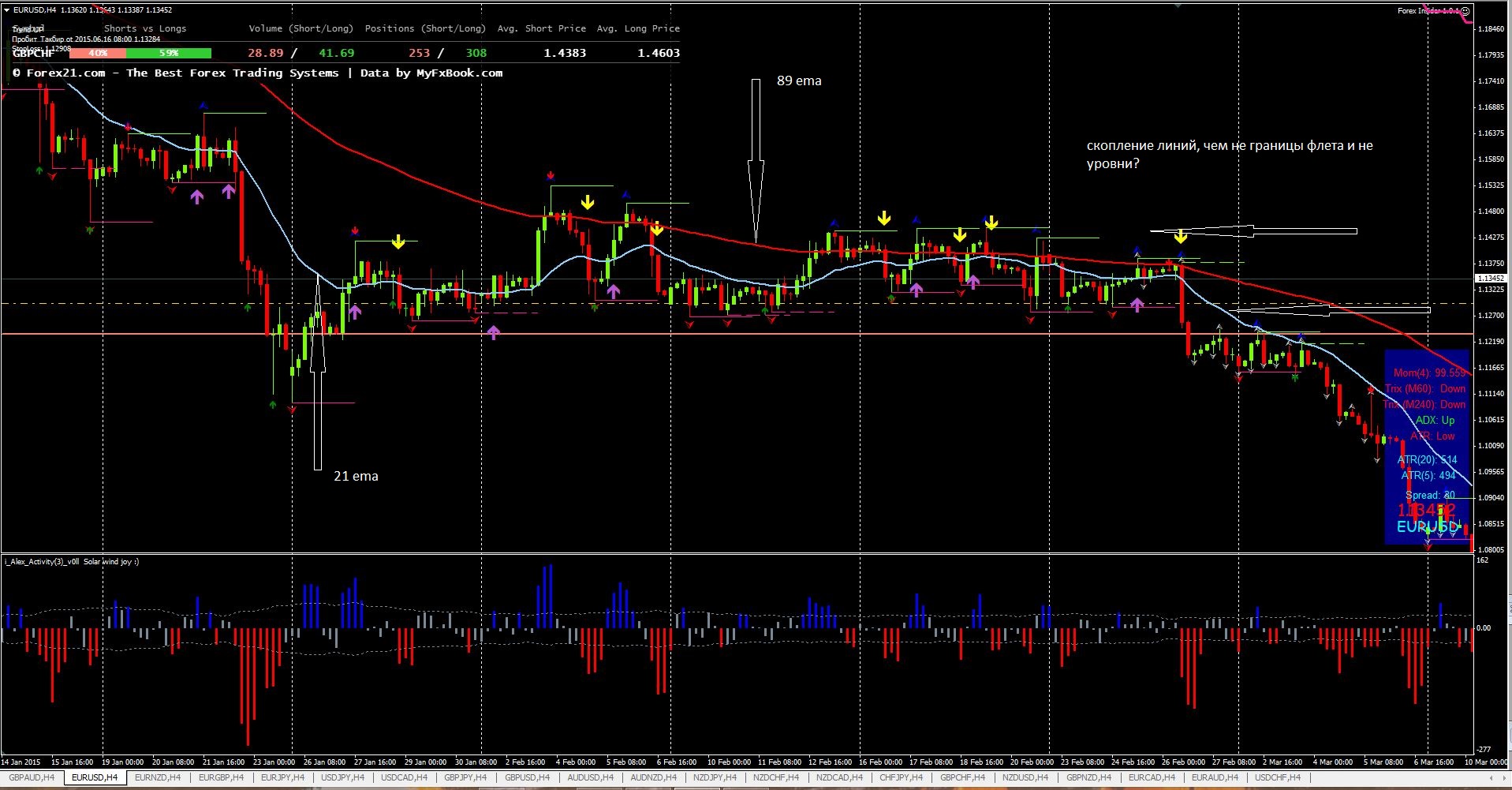
Task: Select the USDCHF,H4 chart tab
Action: click(1277, 778)
